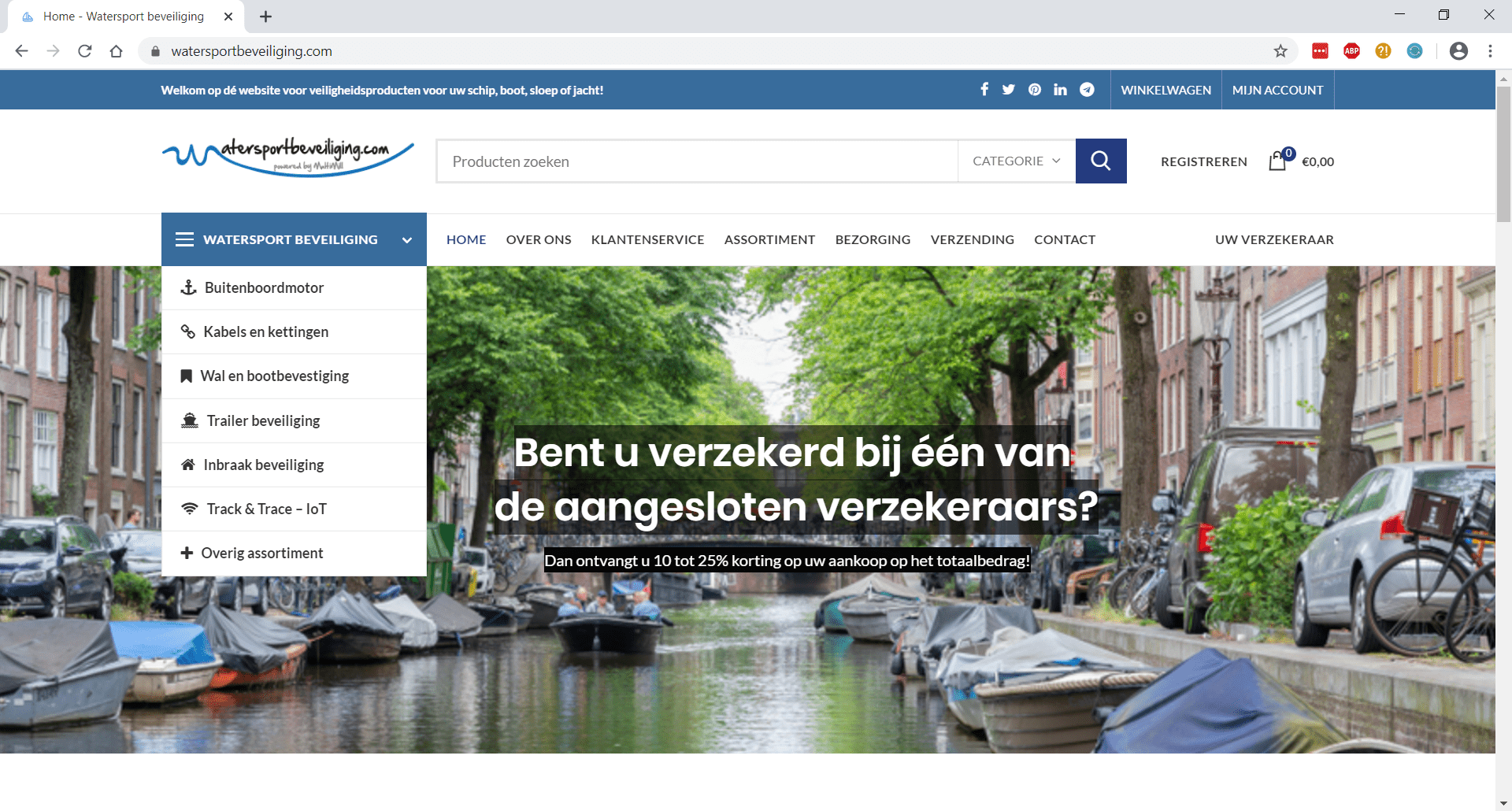Click the Facebook icon in top bar
1512x811 pixels.
point(984,90)
